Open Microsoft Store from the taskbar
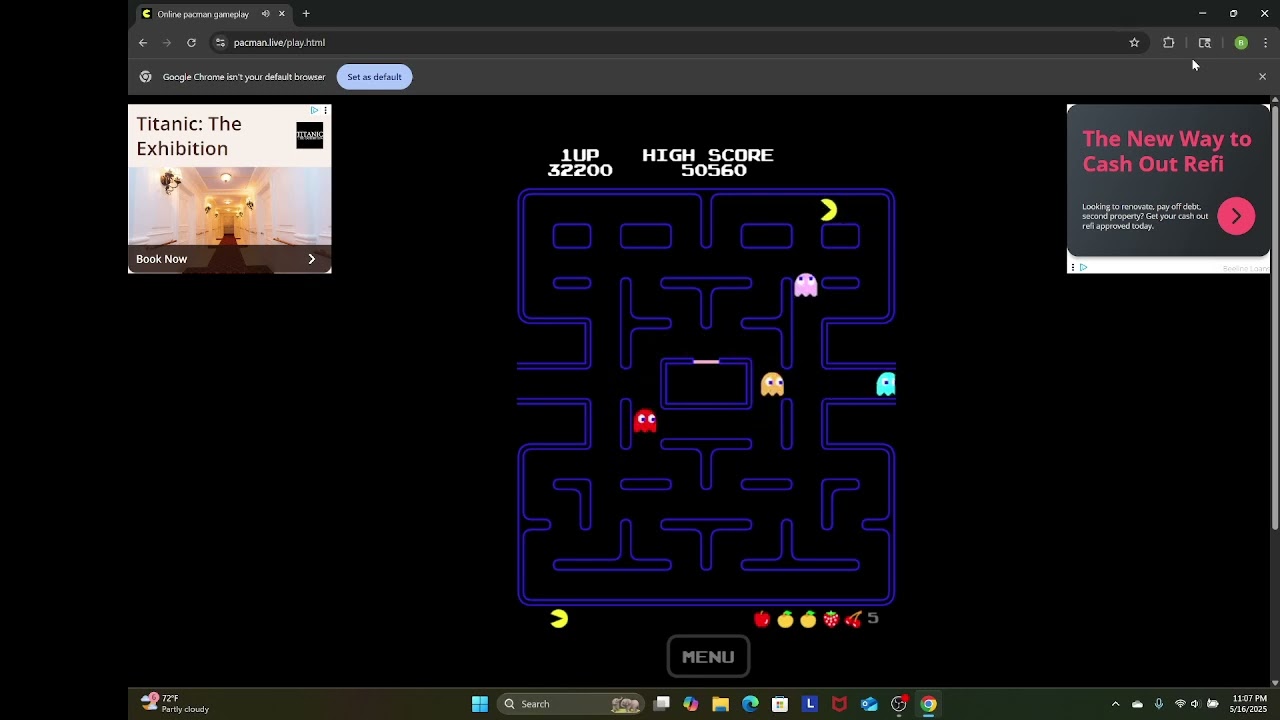Viewport: 1280px width, 720px height. pos(780,704)
